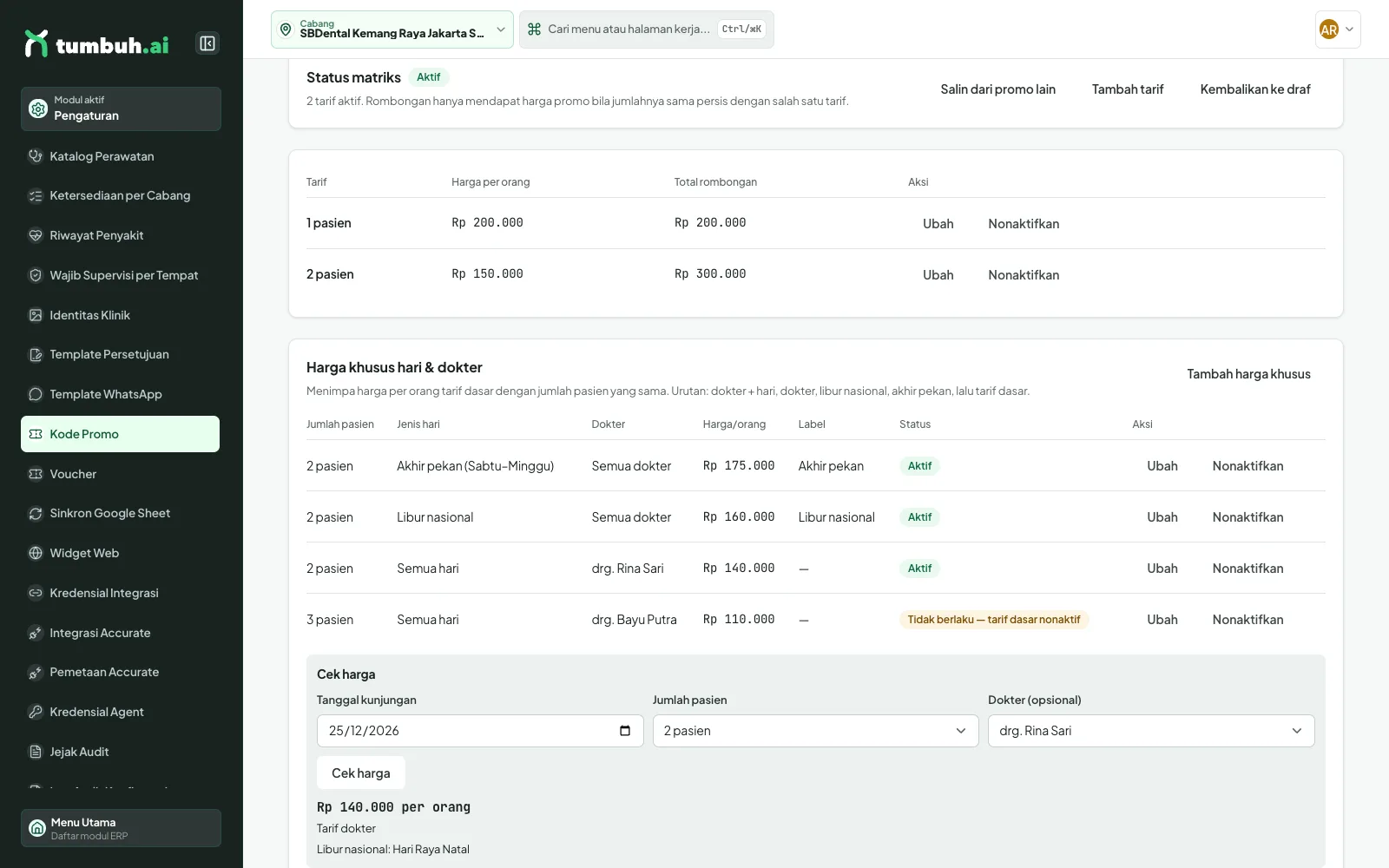
Task: Click the Ketersediaan per Cabang icon
Action: [x=36, y=196]
